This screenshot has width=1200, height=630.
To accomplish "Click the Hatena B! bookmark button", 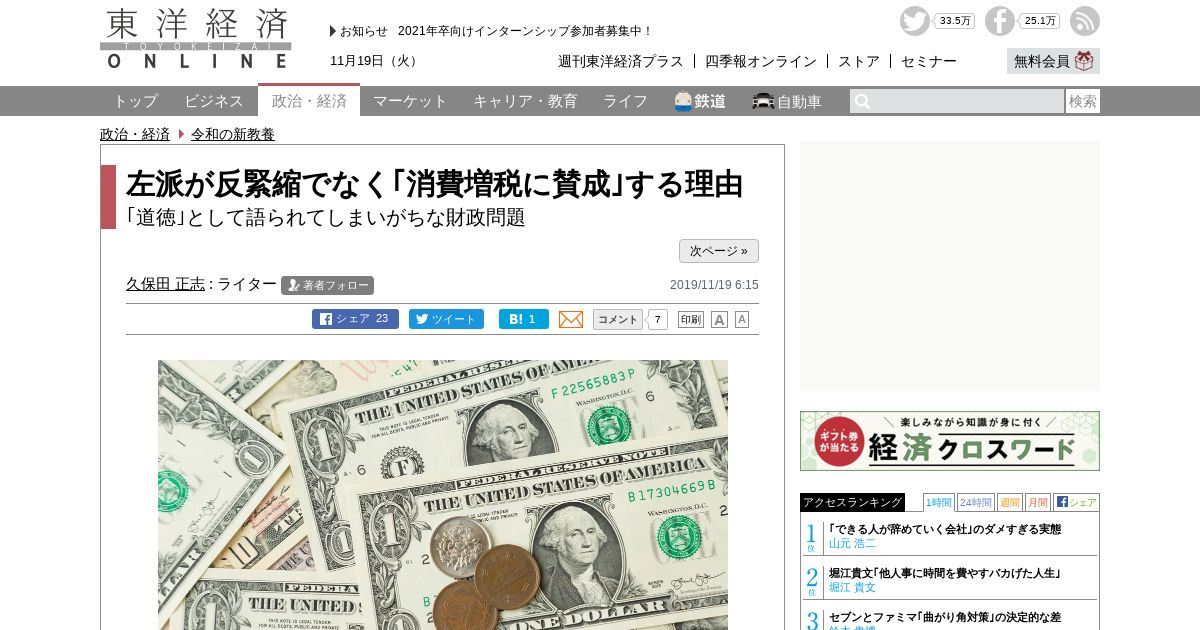I will click(x=524, y=319).
